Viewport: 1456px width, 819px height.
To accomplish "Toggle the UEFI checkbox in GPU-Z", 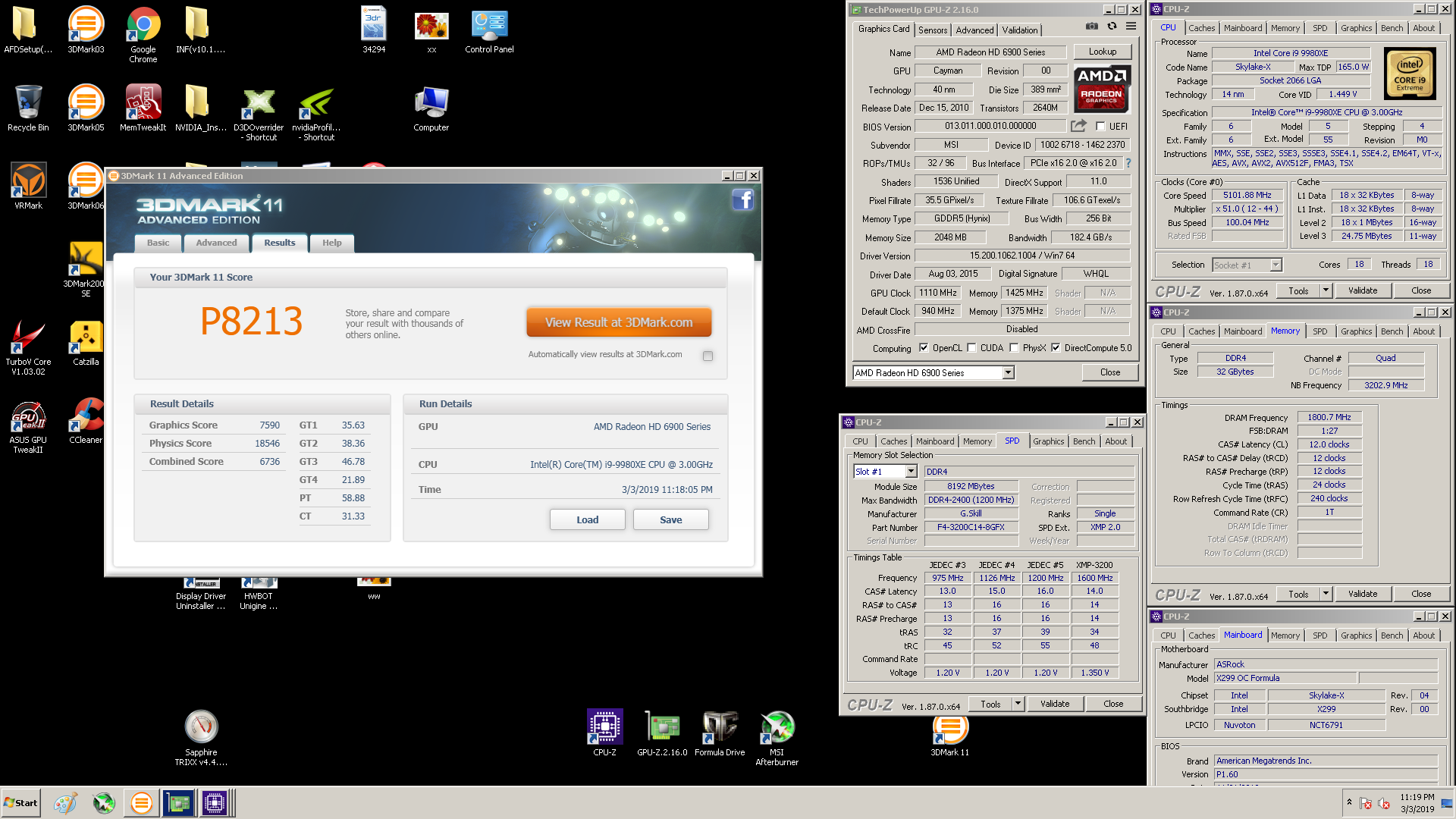I will click(1100, 127).
